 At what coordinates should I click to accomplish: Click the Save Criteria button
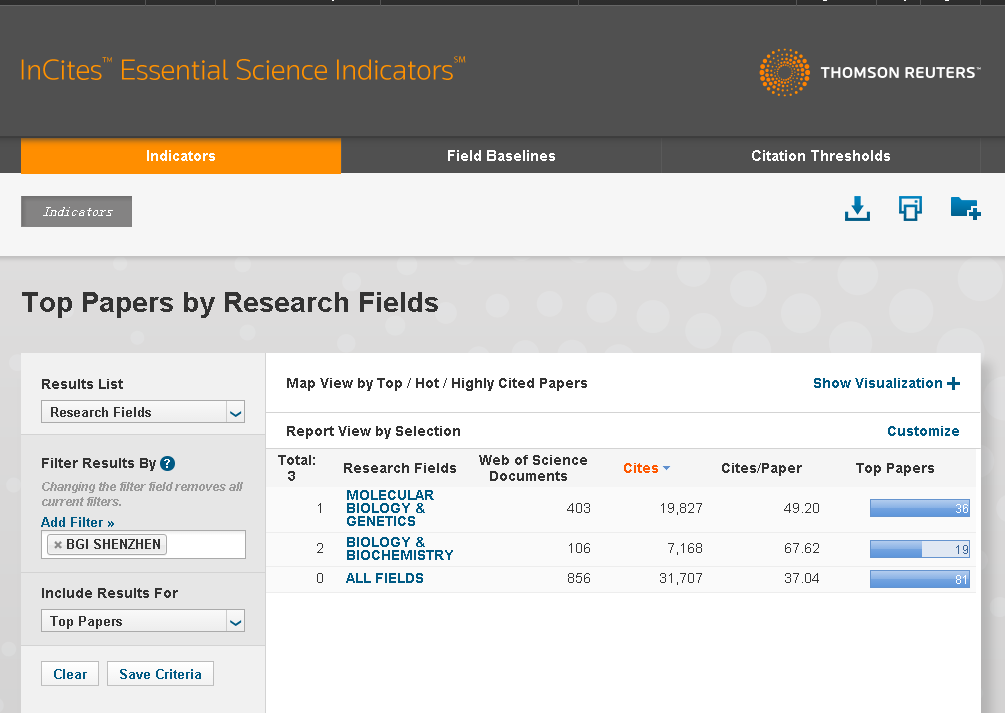160,674
